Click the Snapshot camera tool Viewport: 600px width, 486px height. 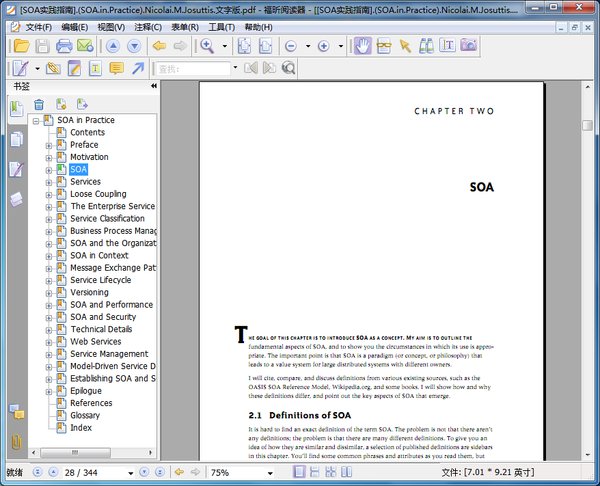pos(469,45)
